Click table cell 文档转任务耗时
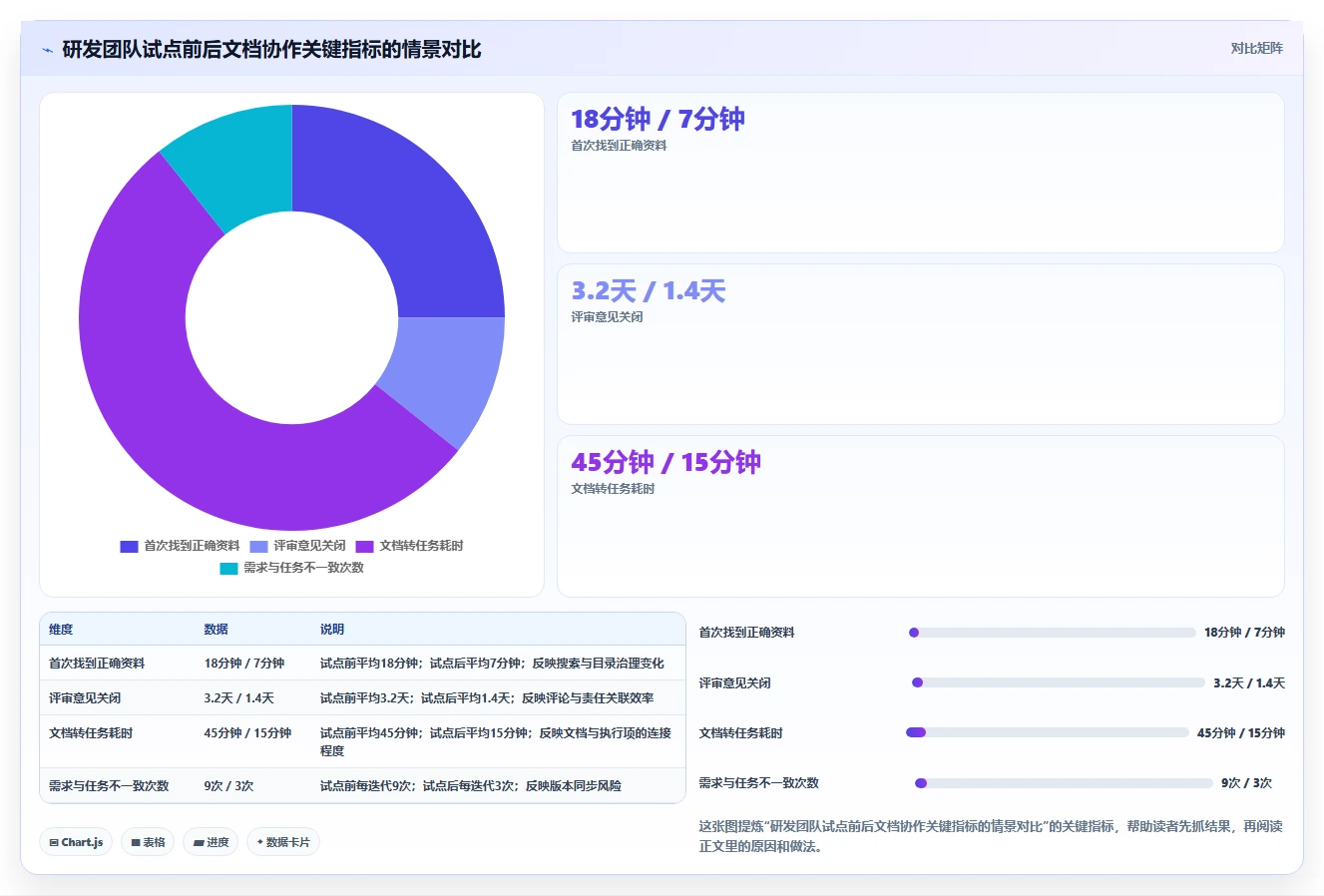The image size is (1324, 896). [x=91, y=733]
